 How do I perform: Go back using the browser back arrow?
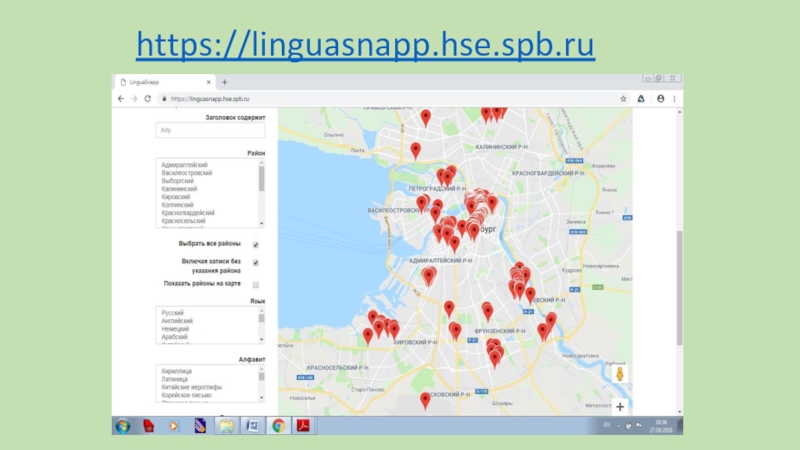[x=121, y=99]
